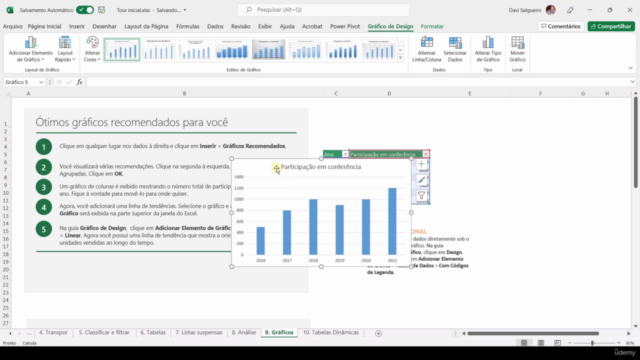Click the pen icon near user name
This screenshot has height=360, width=640.
[570, 10]
